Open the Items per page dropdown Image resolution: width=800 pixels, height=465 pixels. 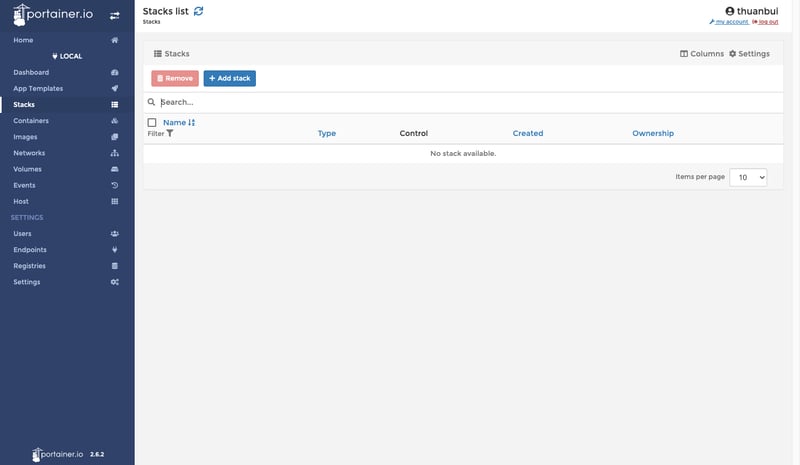[x=748, y=177]
